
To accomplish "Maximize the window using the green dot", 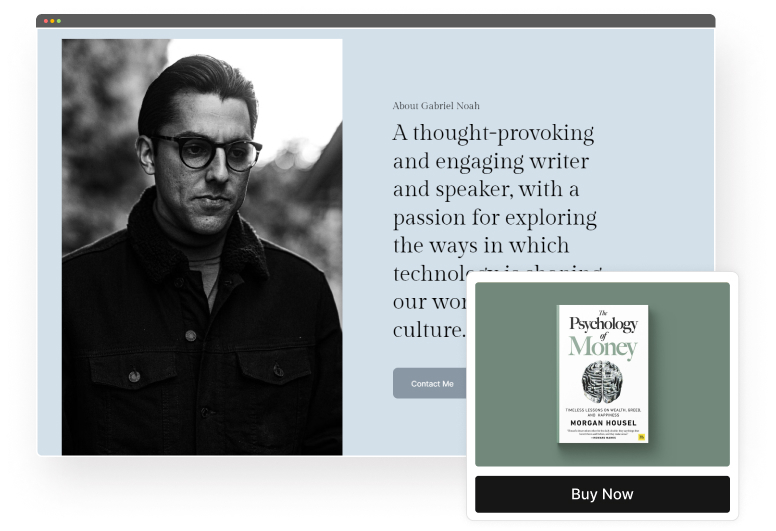I will (x=59, y=21).
